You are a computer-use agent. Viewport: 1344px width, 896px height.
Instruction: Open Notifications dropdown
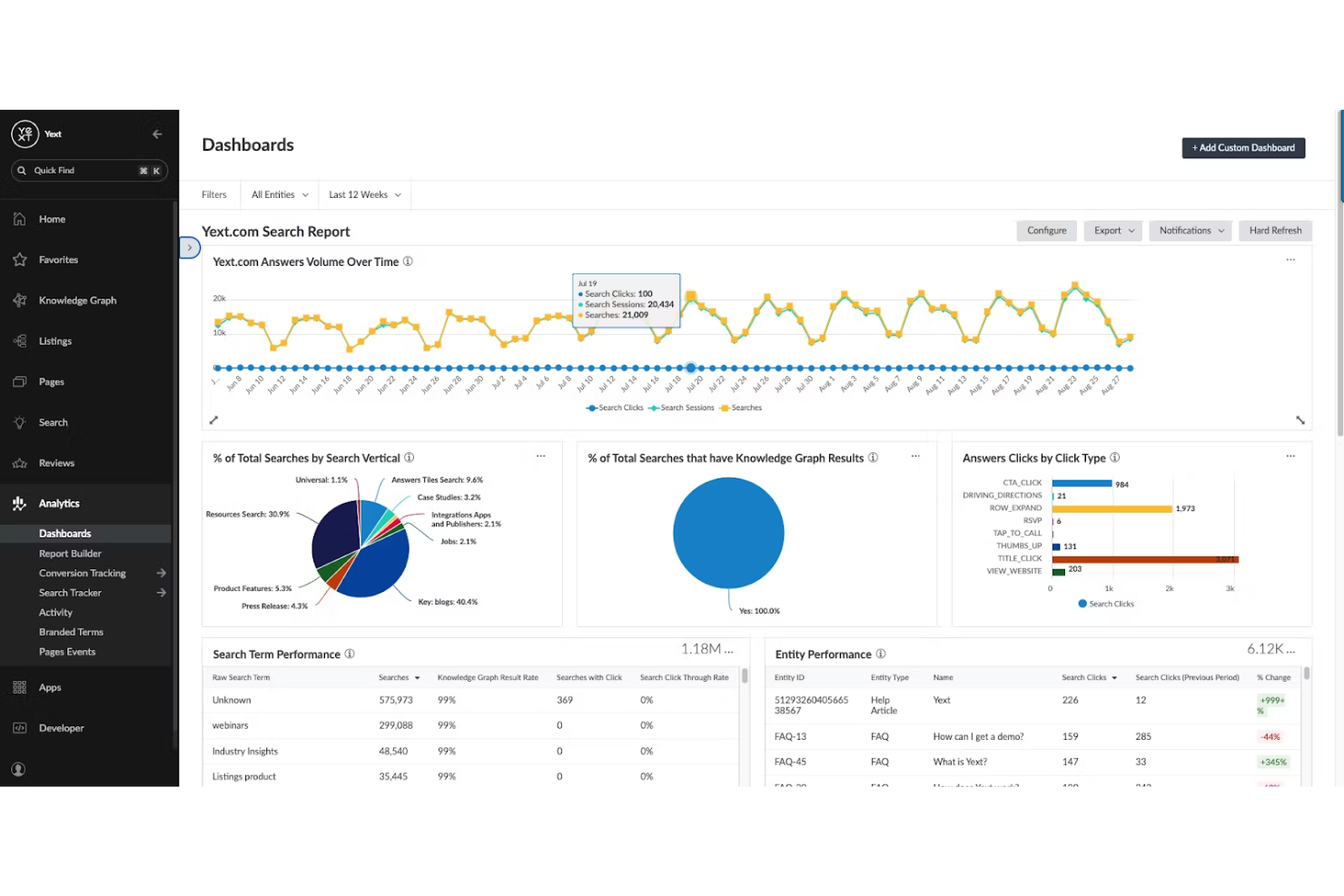[1191, 231]
